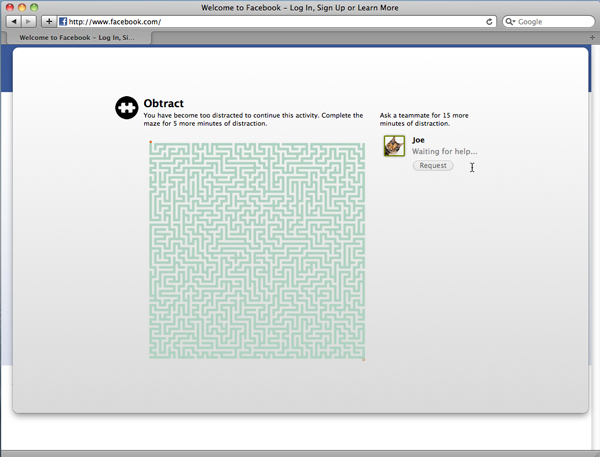Add bookmark with the plus button
This screenshot has height=457, width=600.
(49, 22)
